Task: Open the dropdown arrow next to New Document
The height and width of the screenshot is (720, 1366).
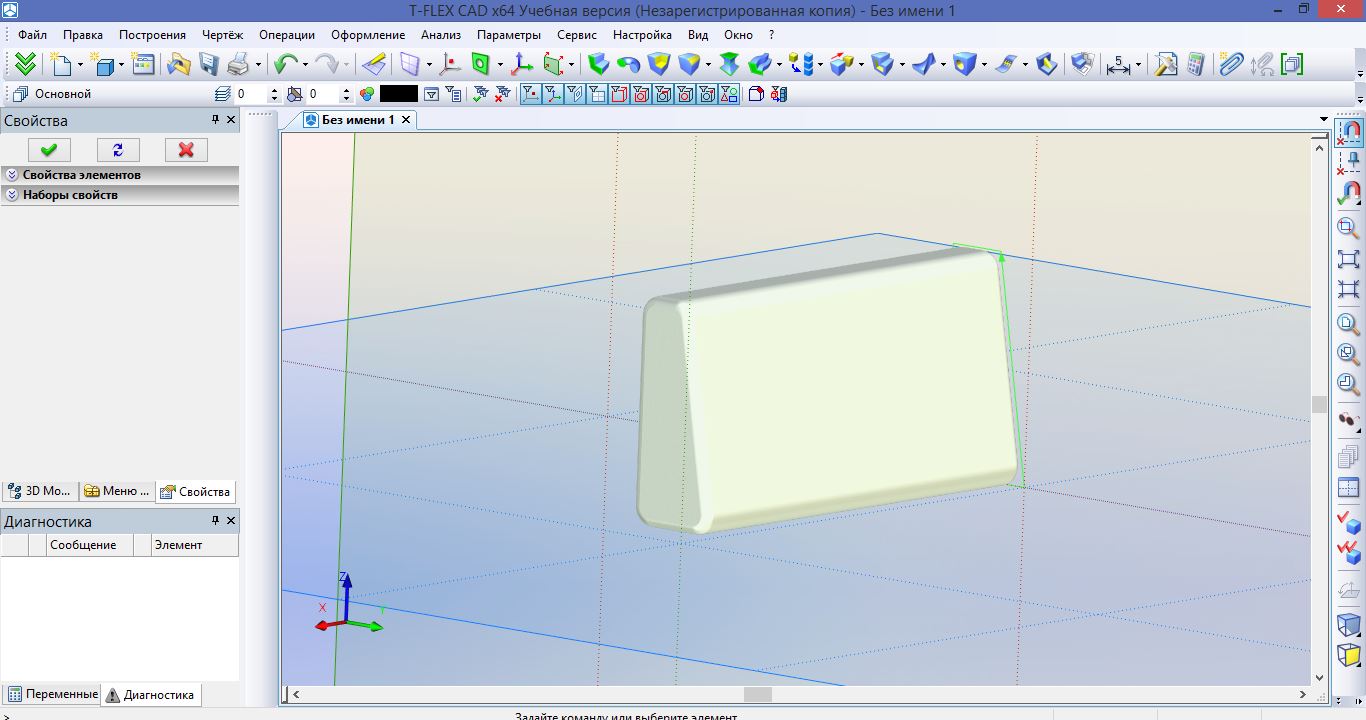Action: pyautogui.click(x=80, y=65)
